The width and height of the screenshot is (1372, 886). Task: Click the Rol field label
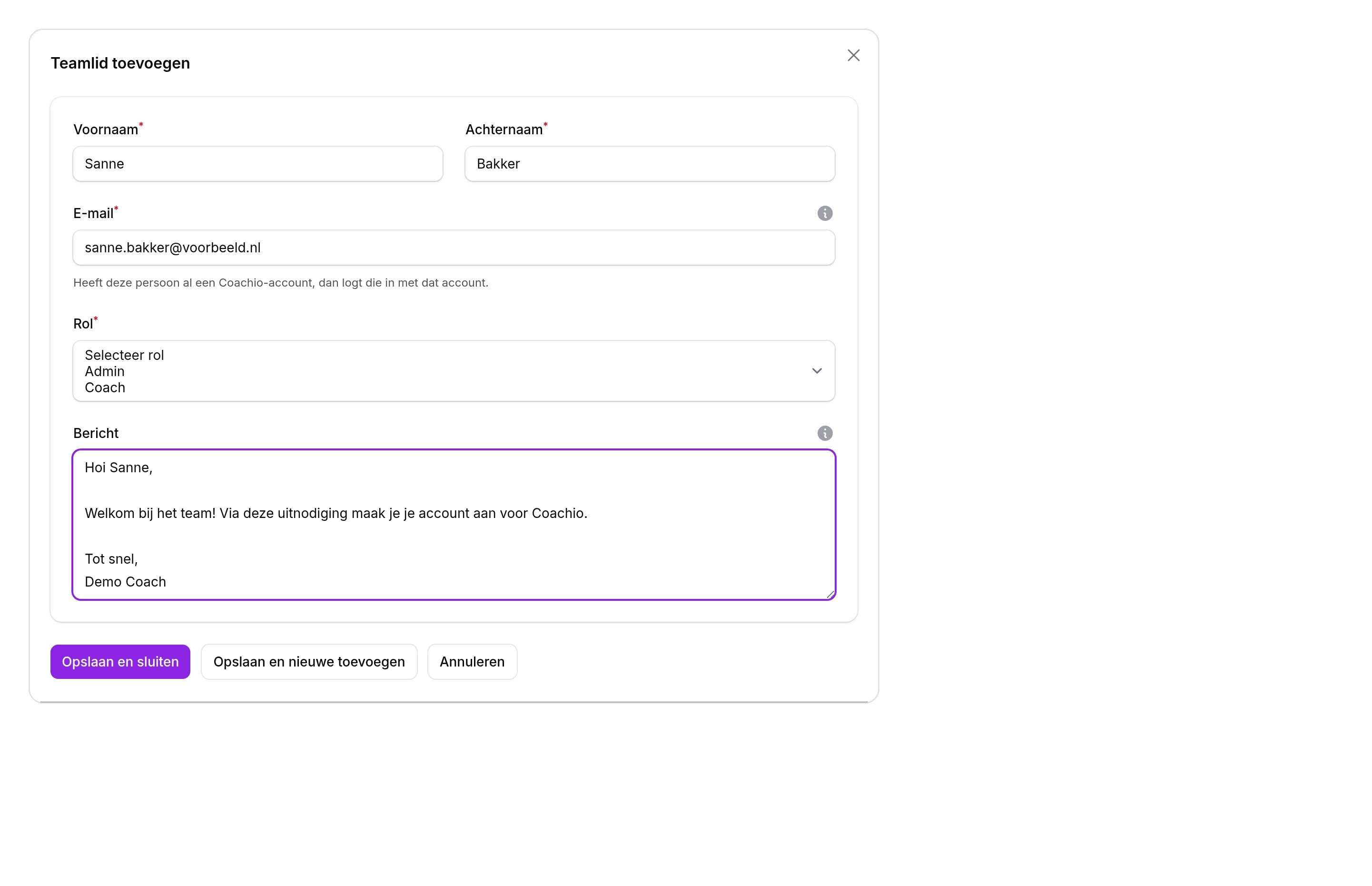(x=83, y=324)
